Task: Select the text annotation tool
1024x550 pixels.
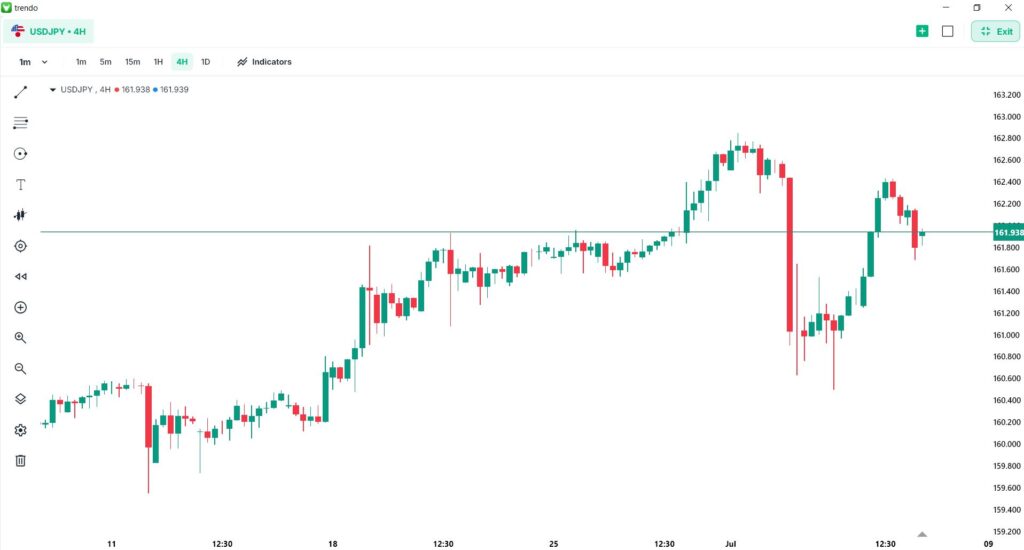Action: pos(20,185)
